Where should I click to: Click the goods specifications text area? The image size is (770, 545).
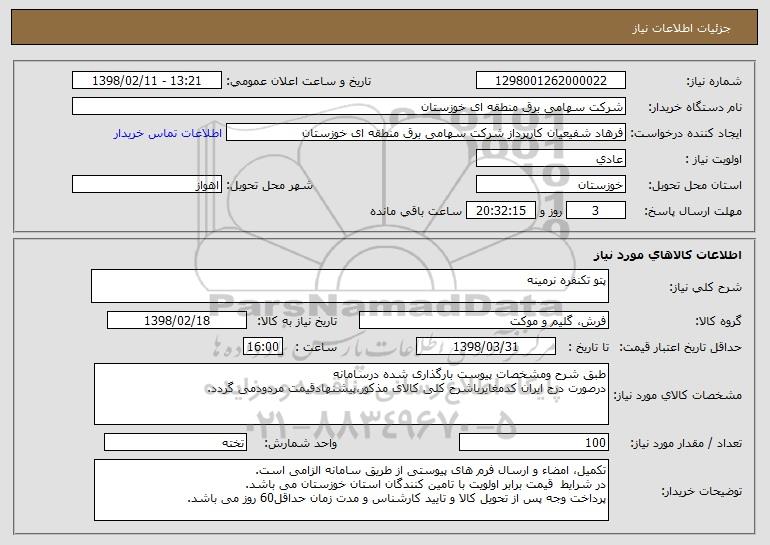[x=351, y=394]
